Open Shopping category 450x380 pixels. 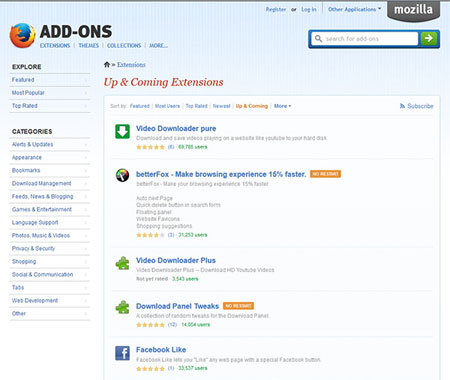tap(50, 262)
